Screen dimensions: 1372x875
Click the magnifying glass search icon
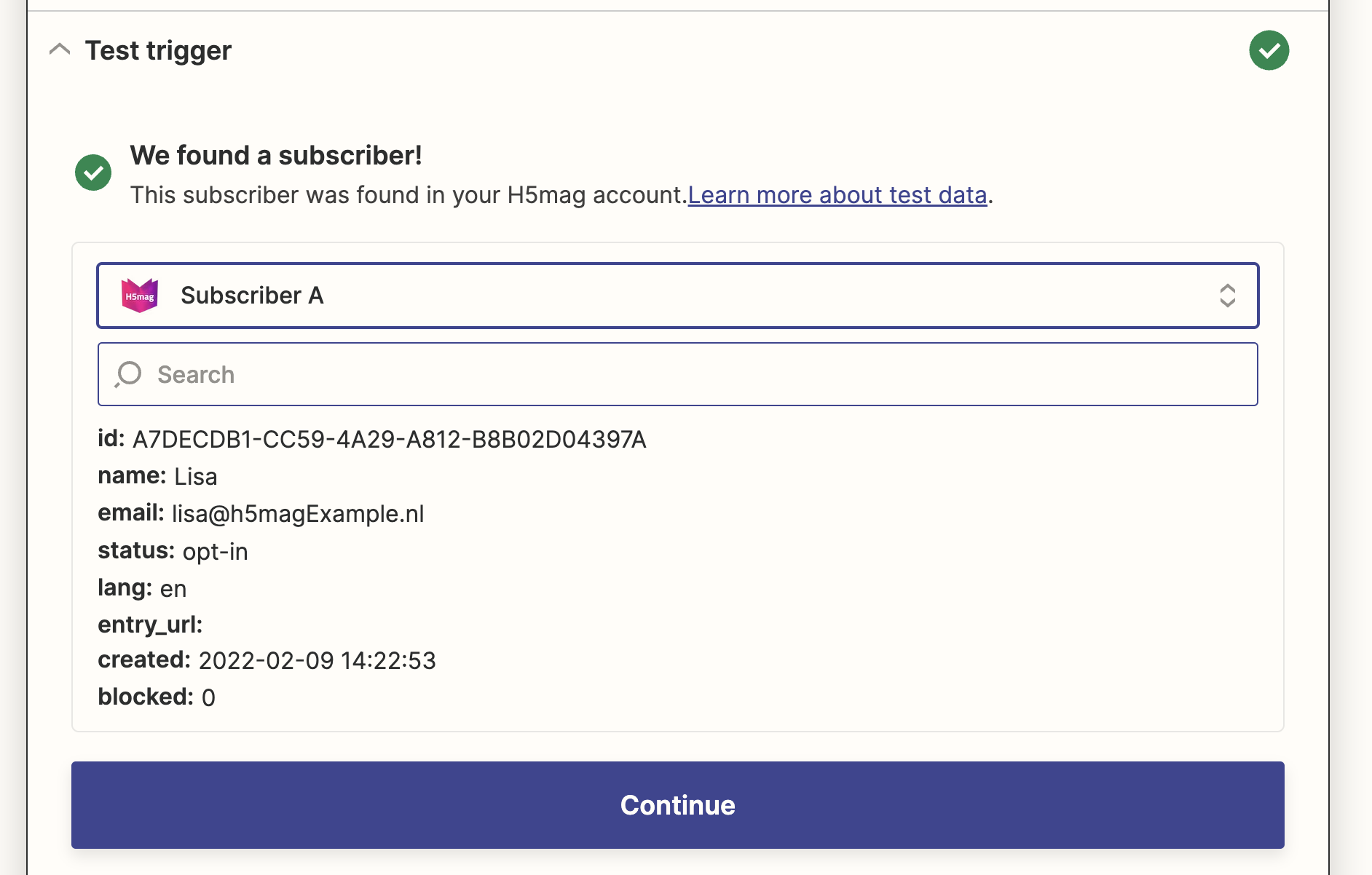(x=128, y=374)
